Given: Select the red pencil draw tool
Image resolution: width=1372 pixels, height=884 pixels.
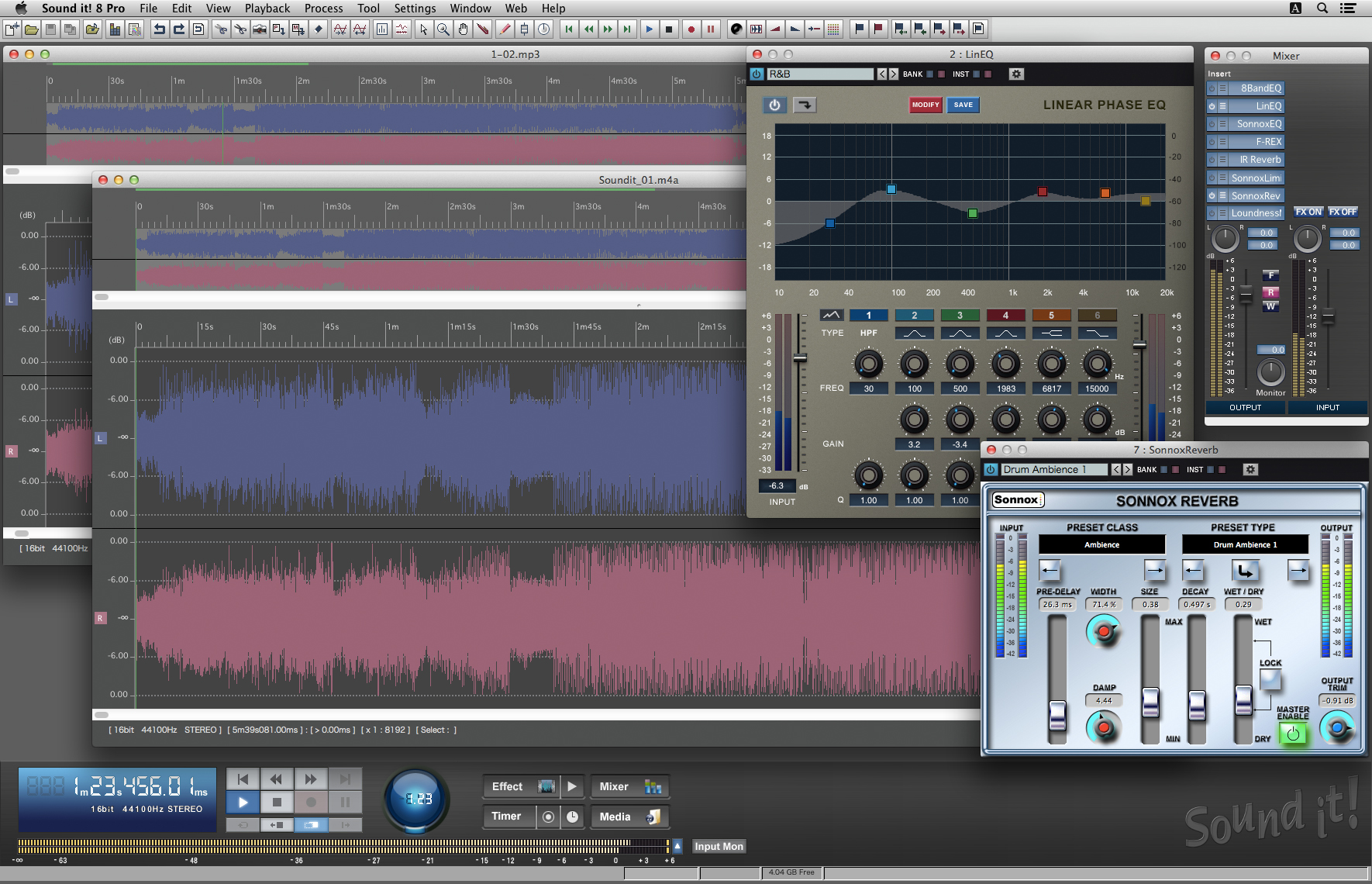Looking at the screenshot, I should 504,29.
